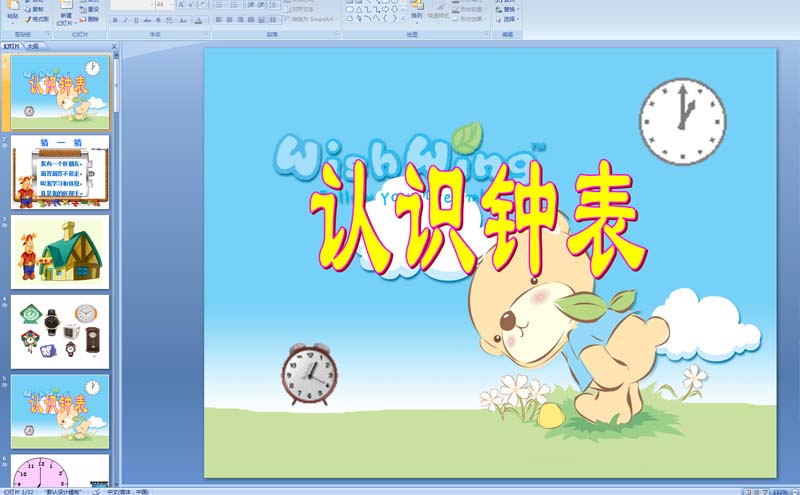Open Clipboard group dialog launcher
Viewport: 800px width, 495px height.
tap(48, 34)
